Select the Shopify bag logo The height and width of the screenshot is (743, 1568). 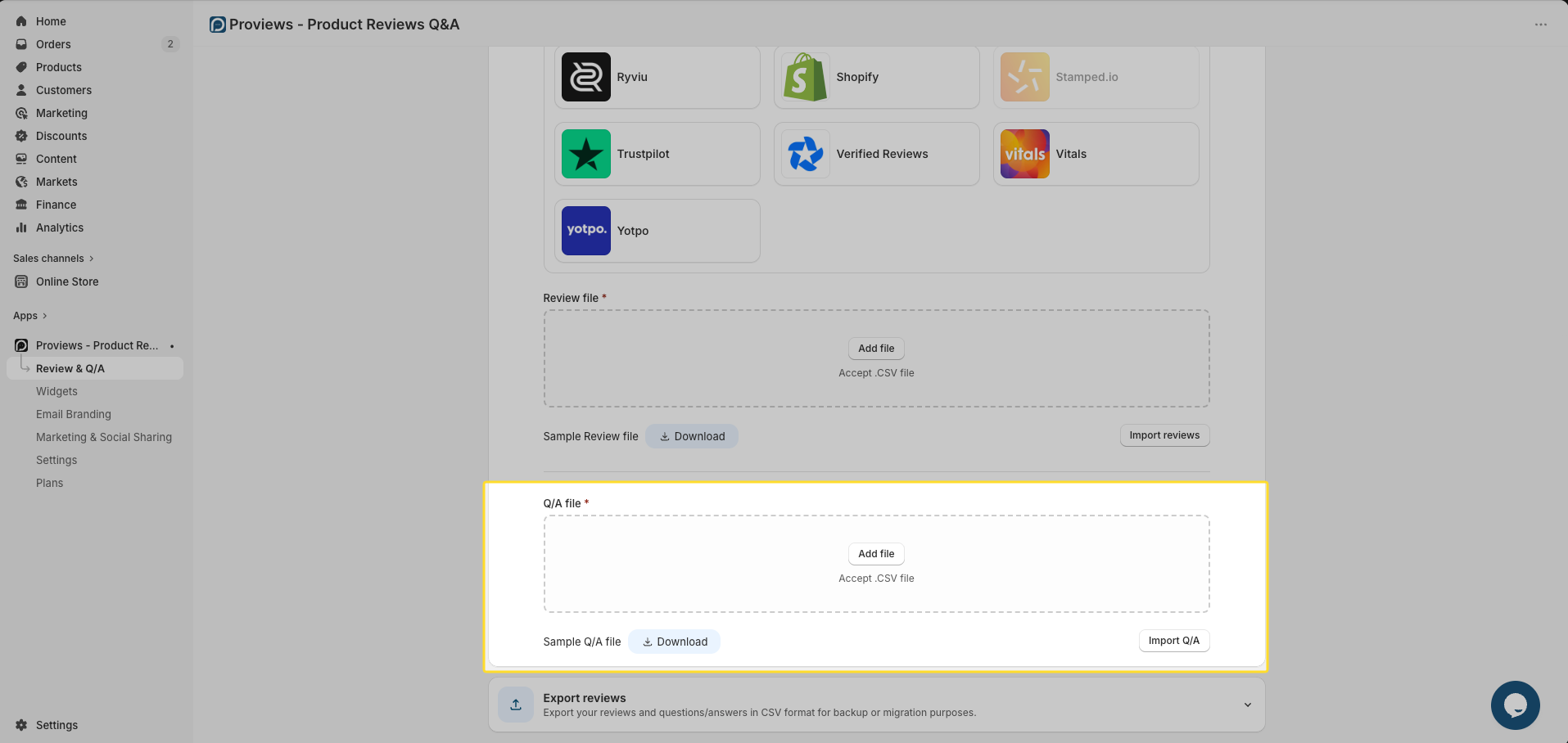806,77
